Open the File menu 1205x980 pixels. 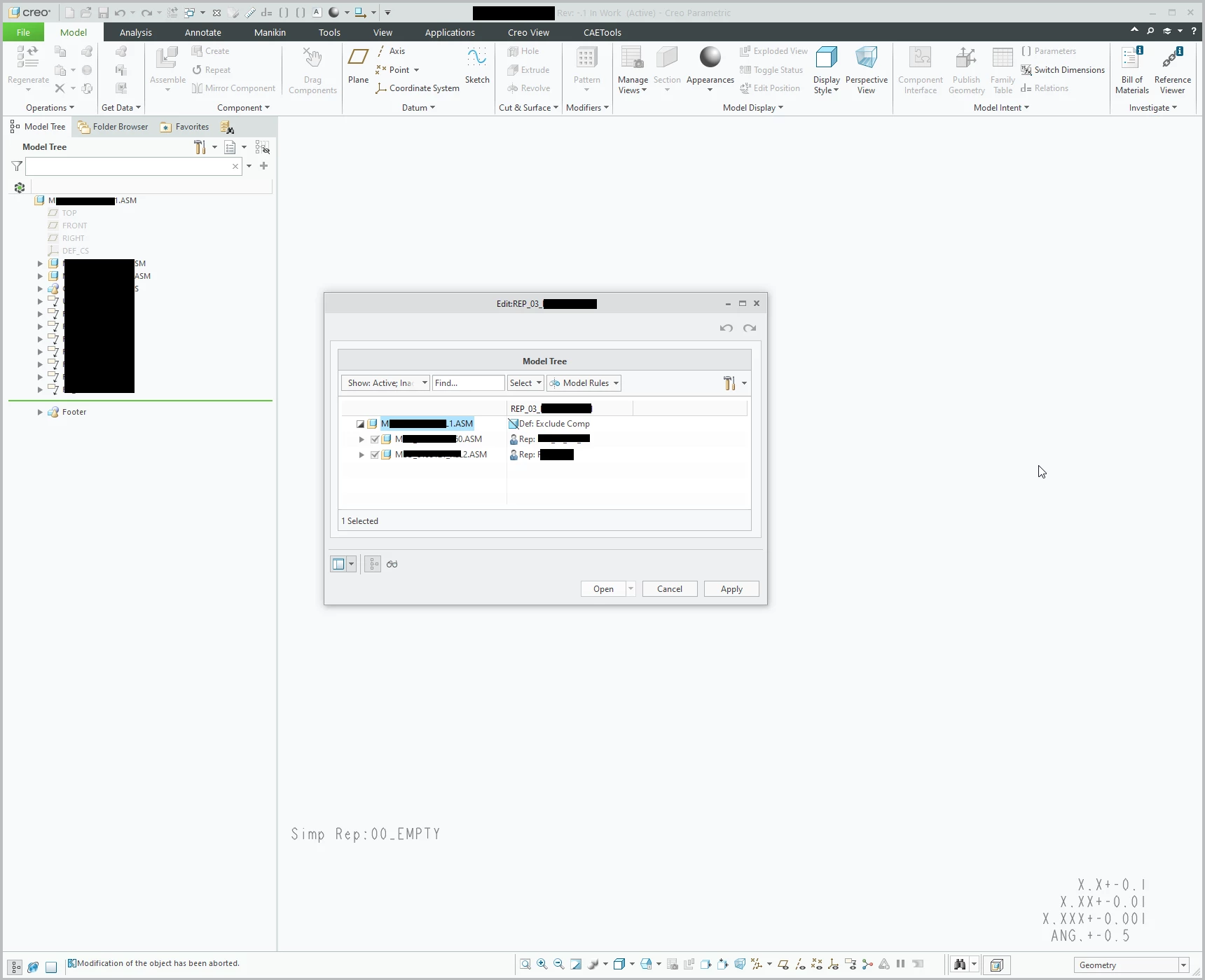23,32
